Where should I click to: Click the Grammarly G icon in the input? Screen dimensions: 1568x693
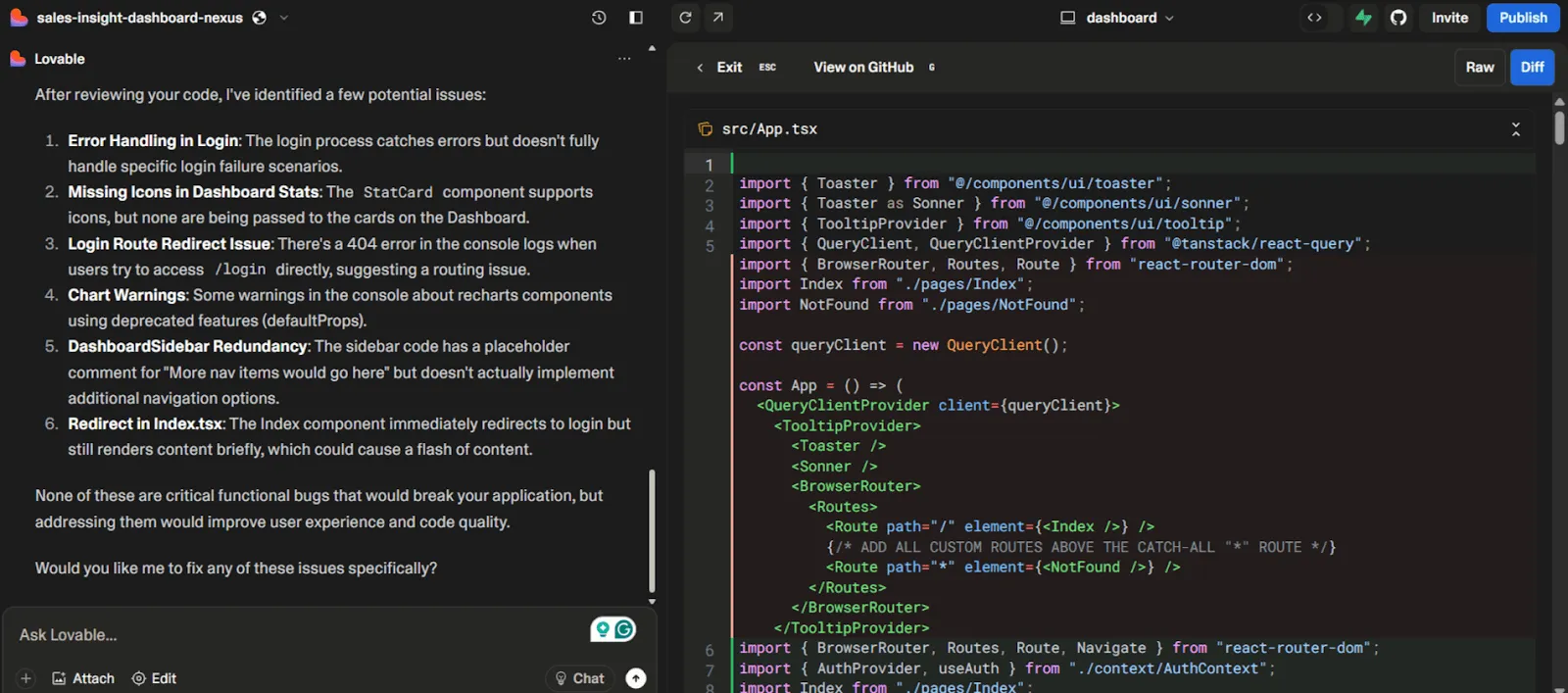click(623, 629)
